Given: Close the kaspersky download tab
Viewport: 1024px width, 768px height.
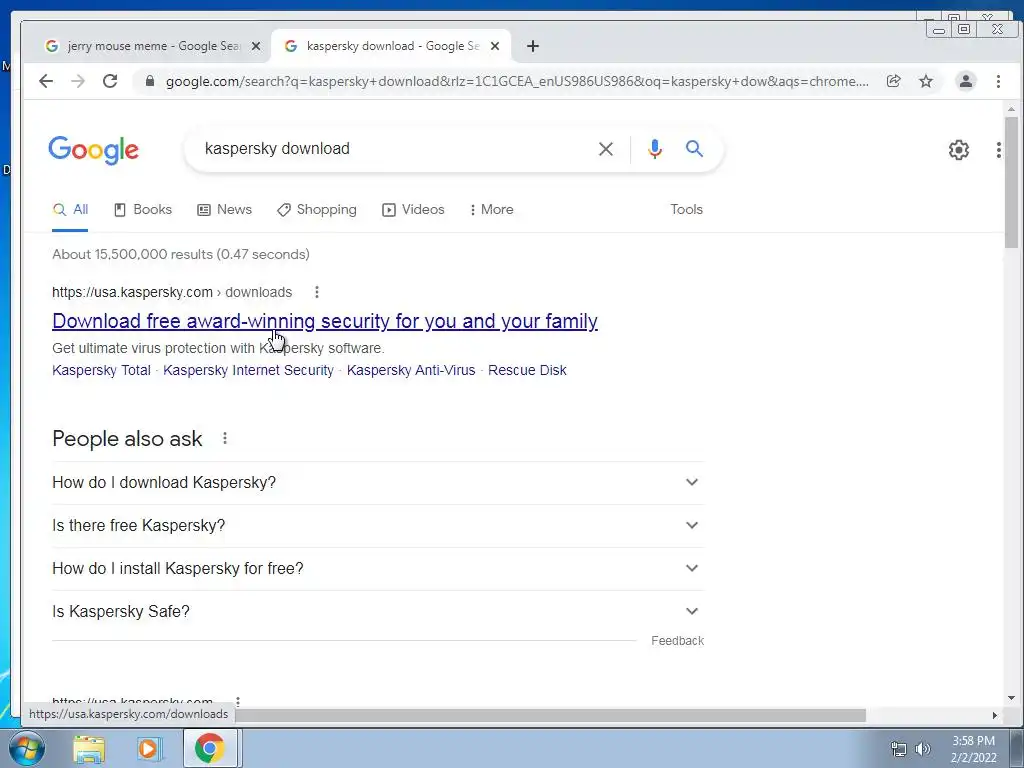Looking at the screenshot, I should 495,46.
